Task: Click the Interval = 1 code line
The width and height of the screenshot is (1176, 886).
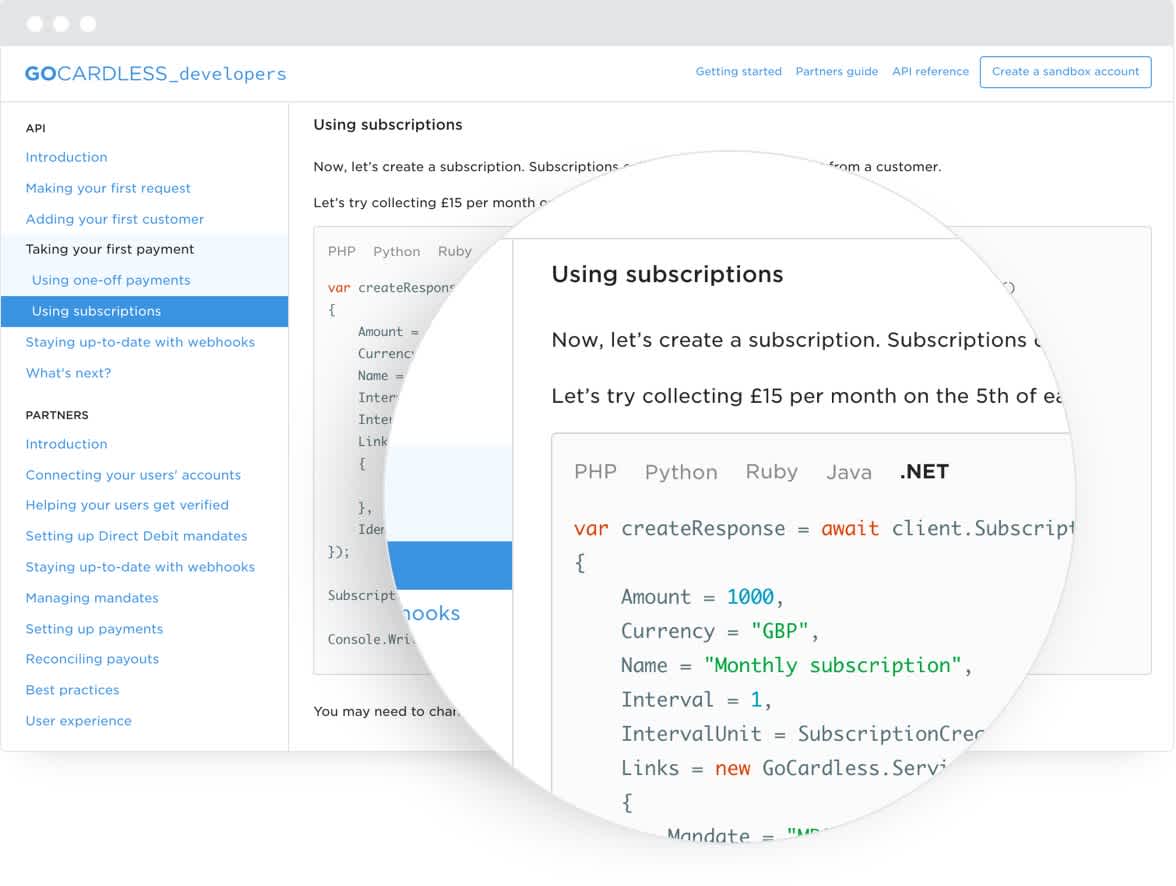Action: (696, 700)
